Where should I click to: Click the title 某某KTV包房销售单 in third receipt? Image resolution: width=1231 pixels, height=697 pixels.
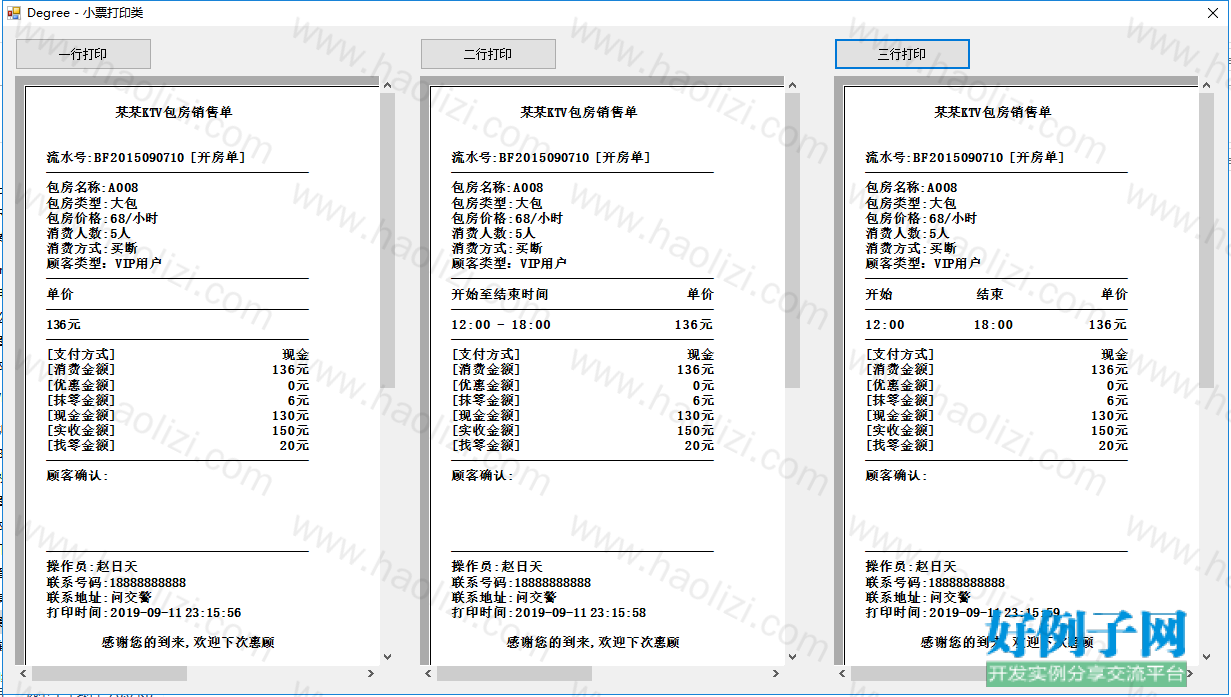click(x=993, y=113)
